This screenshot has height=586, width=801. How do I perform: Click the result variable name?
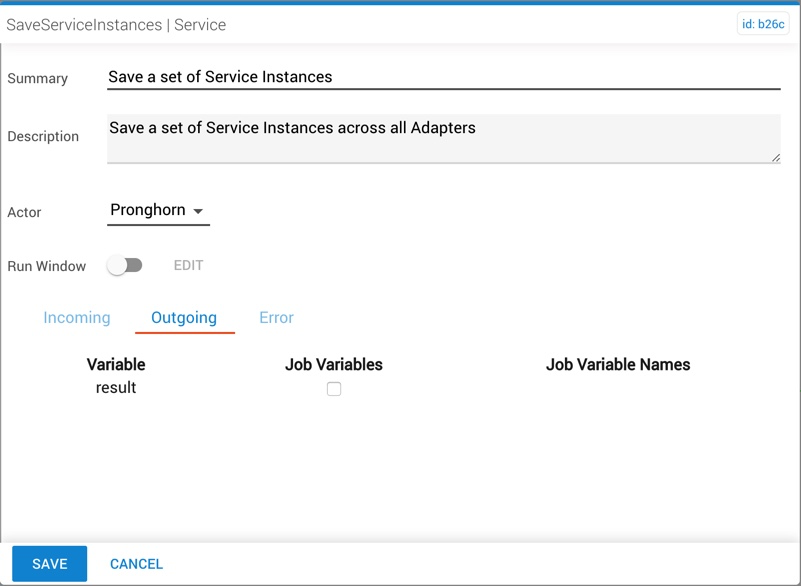[116, 387]
